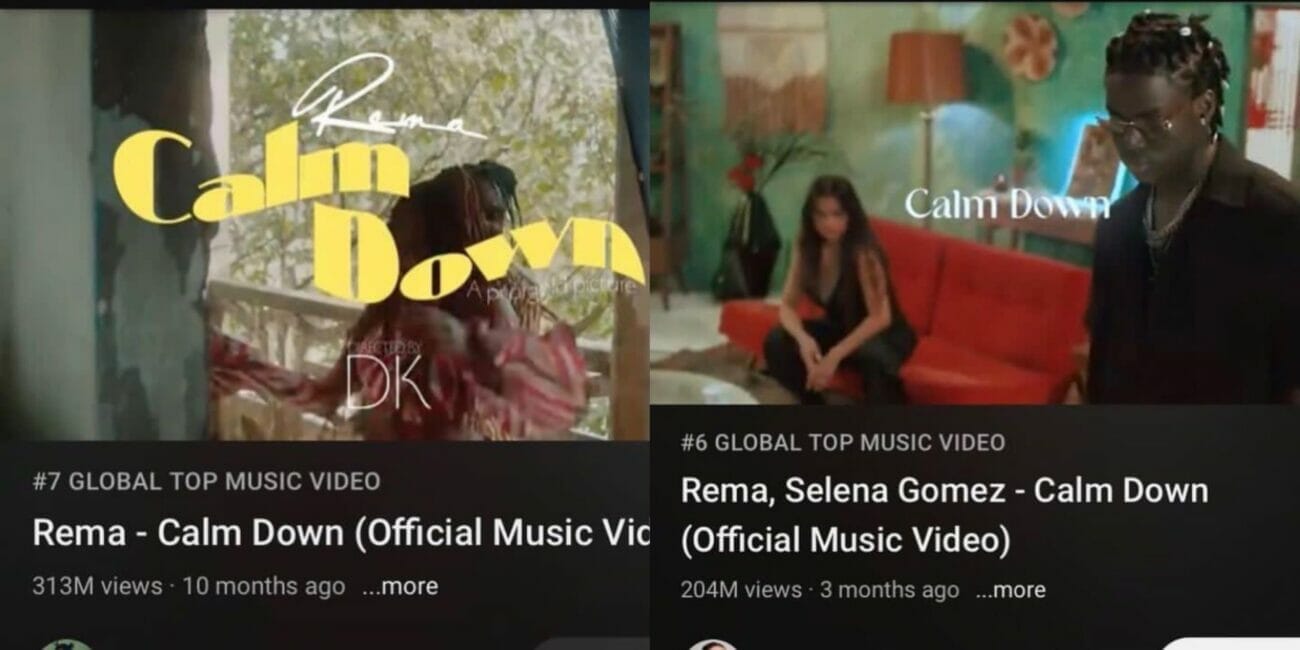Open the channel avatar under the Selena Gomez video
Screen dimensions: 1300x650
coord(713,644)
